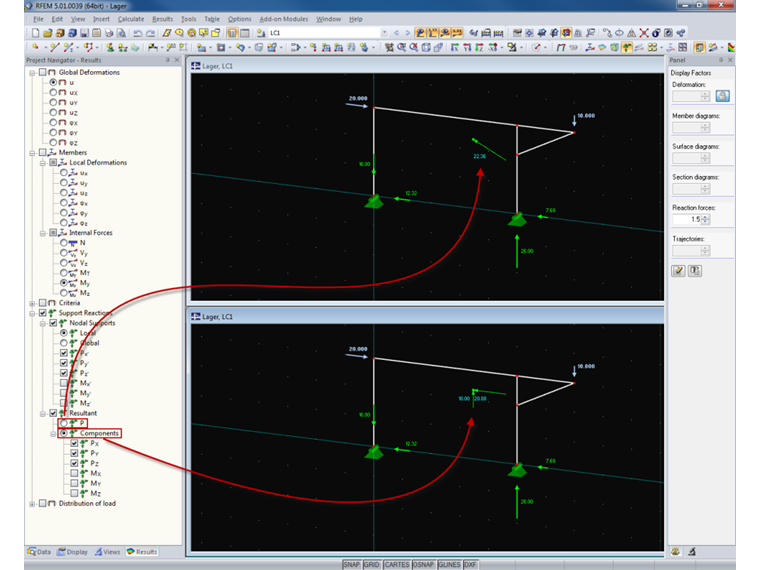760x570 pixels.
Task: Collapse the Global Deformations tree node
Action: coord(32,73)
